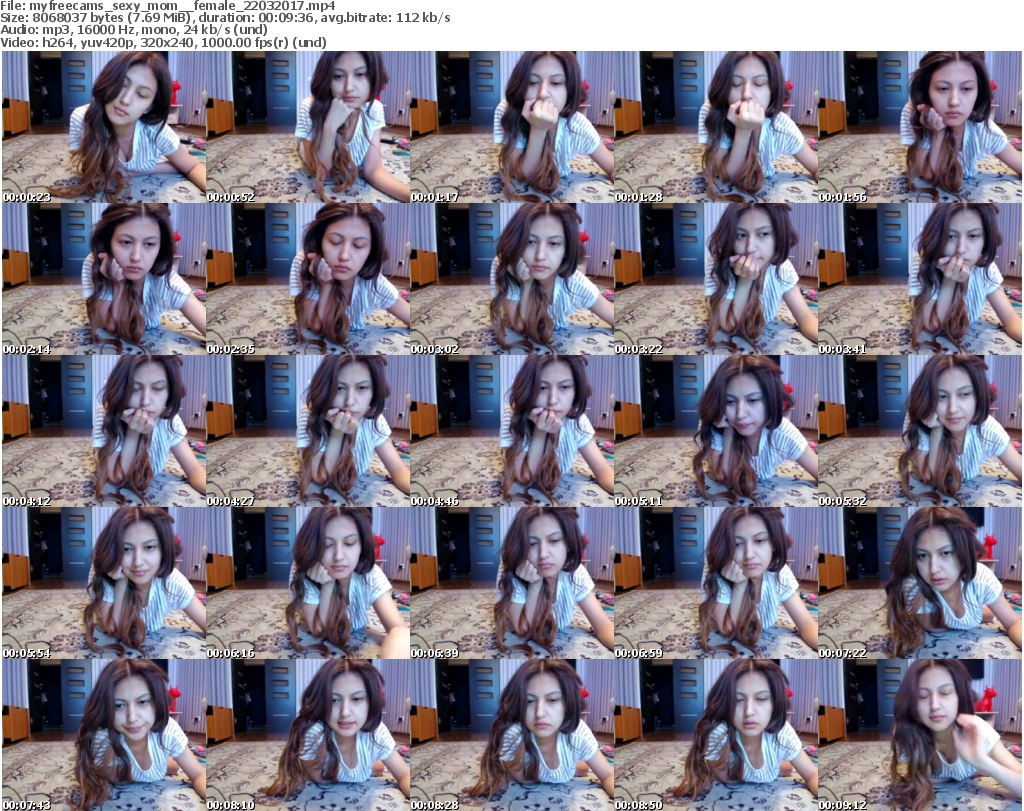
Task: Select the thumbnail timestamped 00:08:28
Action: tap(512, 735)
